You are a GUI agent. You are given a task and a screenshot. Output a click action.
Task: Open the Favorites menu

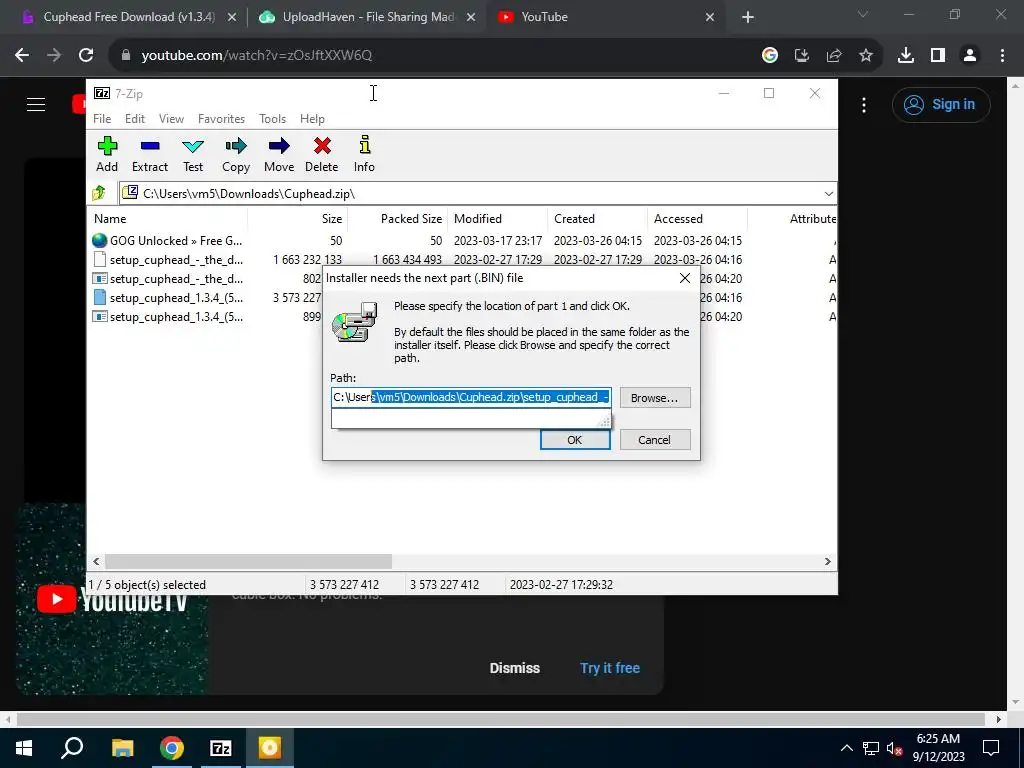pyautogui.click(x=221, y=119)
